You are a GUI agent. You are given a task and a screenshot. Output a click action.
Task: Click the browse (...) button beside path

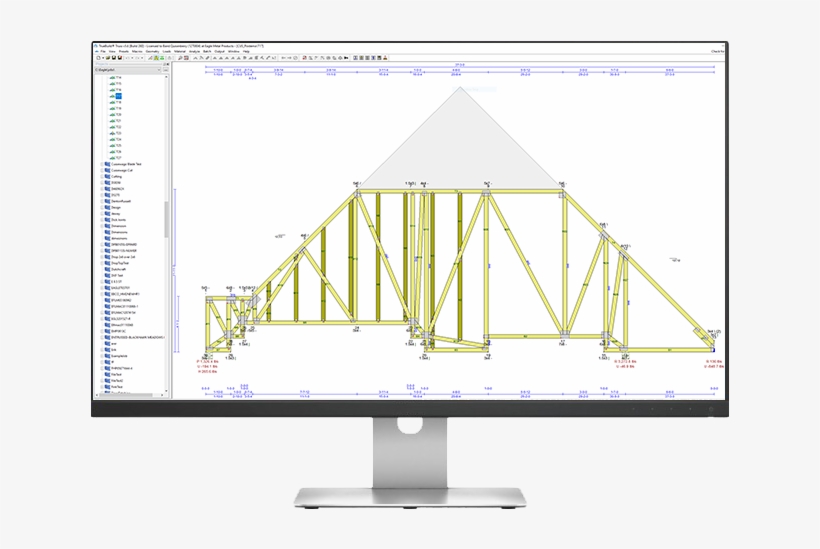[166, 70]
